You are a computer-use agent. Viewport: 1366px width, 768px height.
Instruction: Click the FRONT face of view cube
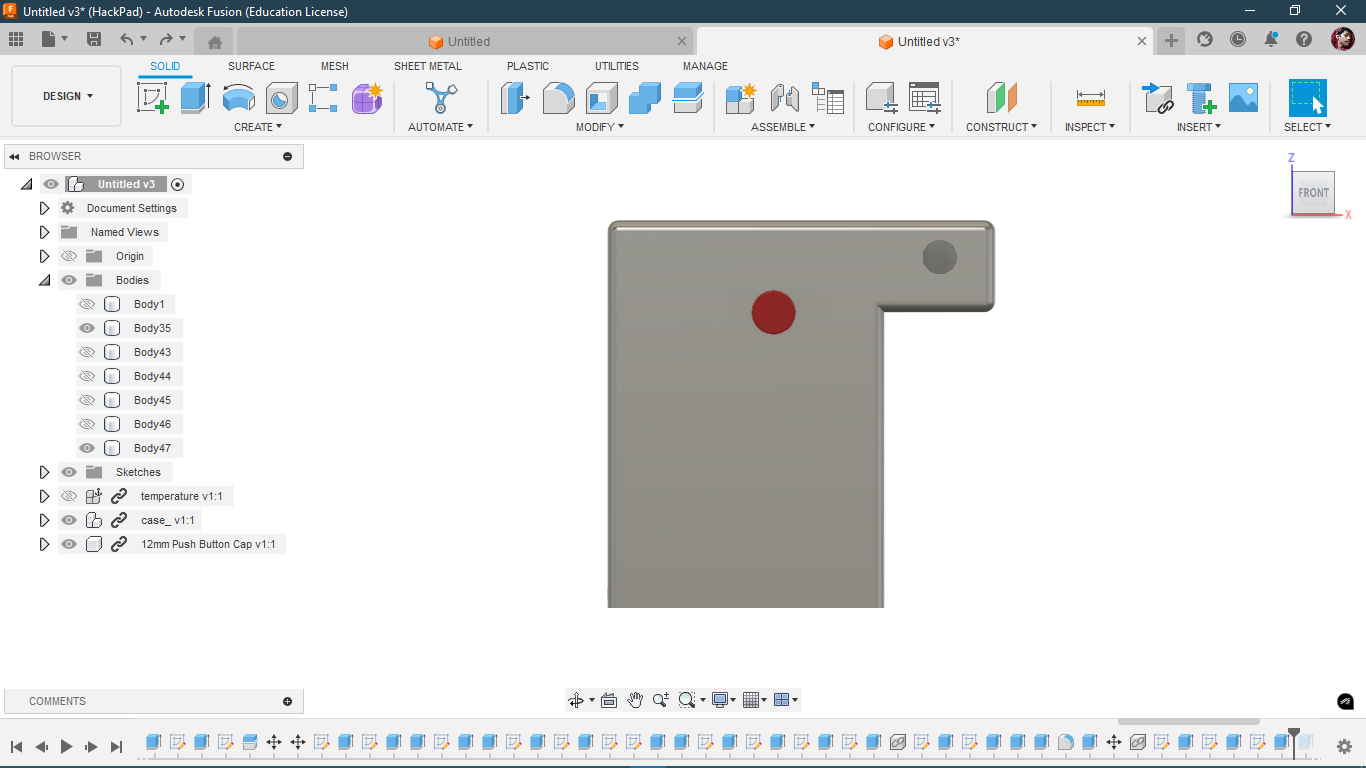coord(1313,193)
